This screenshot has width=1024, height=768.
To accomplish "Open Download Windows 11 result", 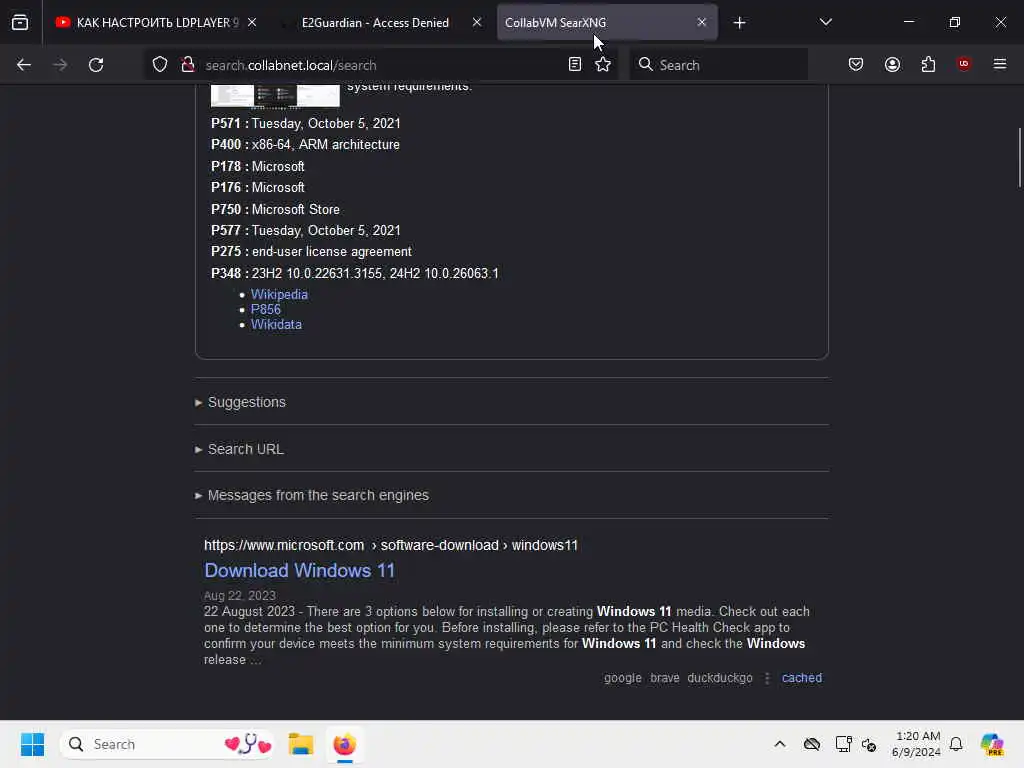I will [x=299, y=571].
